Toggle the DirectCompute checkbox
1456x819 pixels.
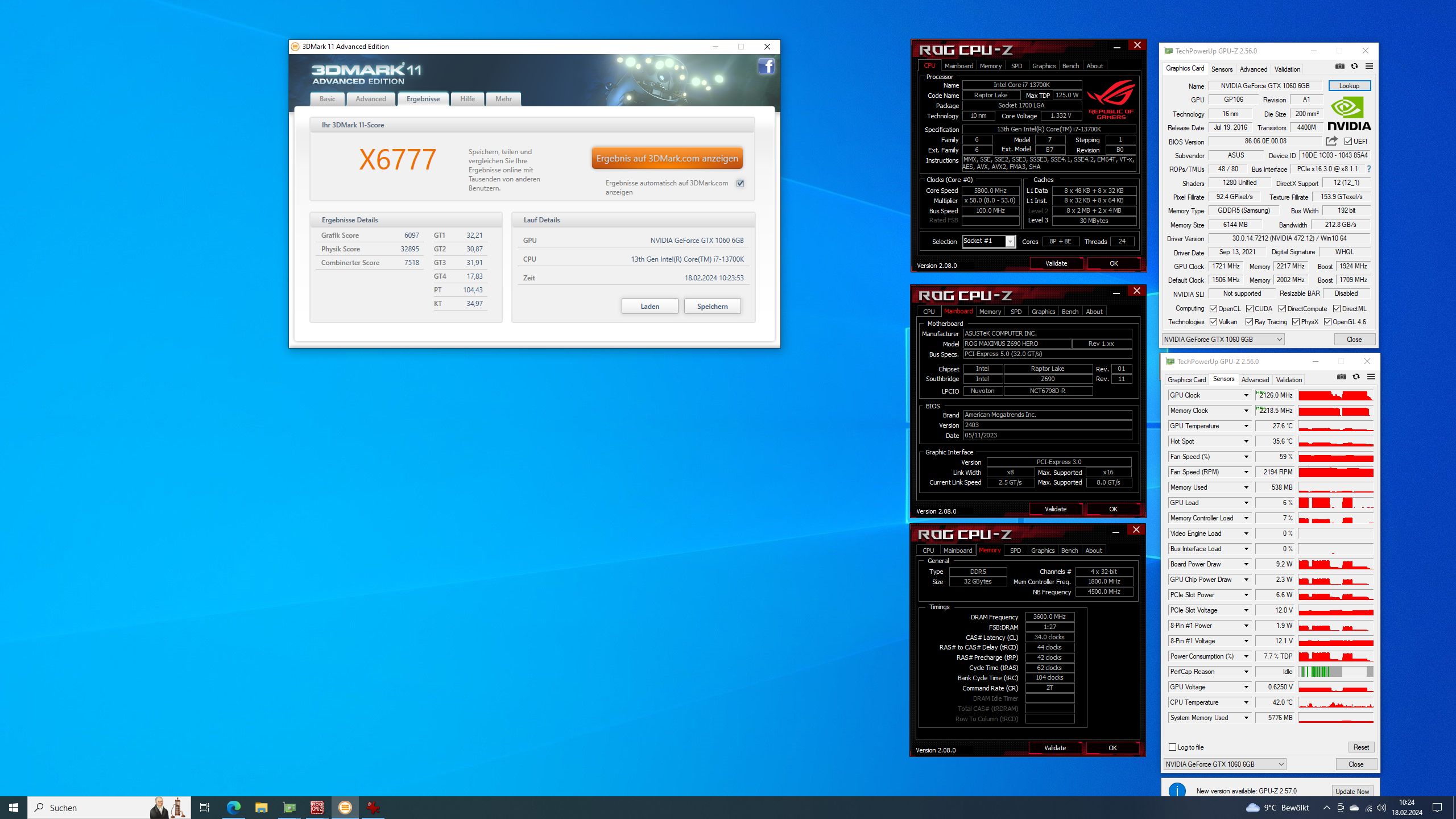(x=1282, y=309)
